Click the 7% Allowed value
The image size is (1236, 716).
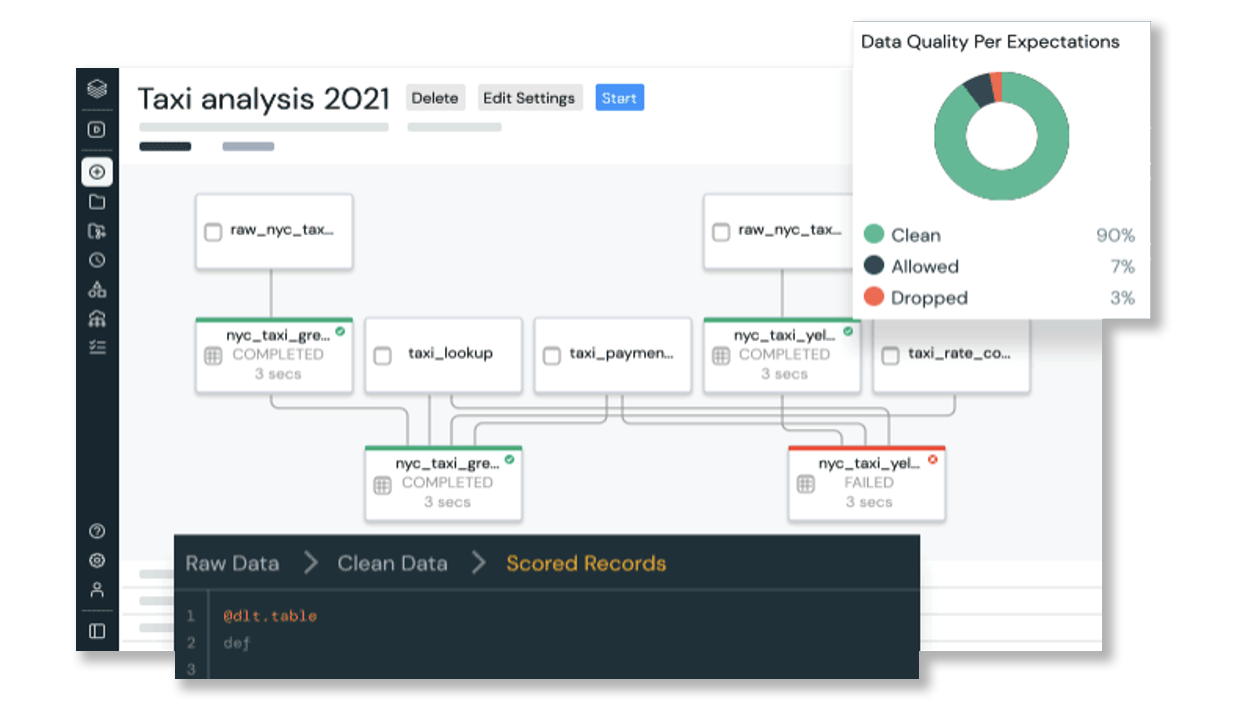[1122, 266]
